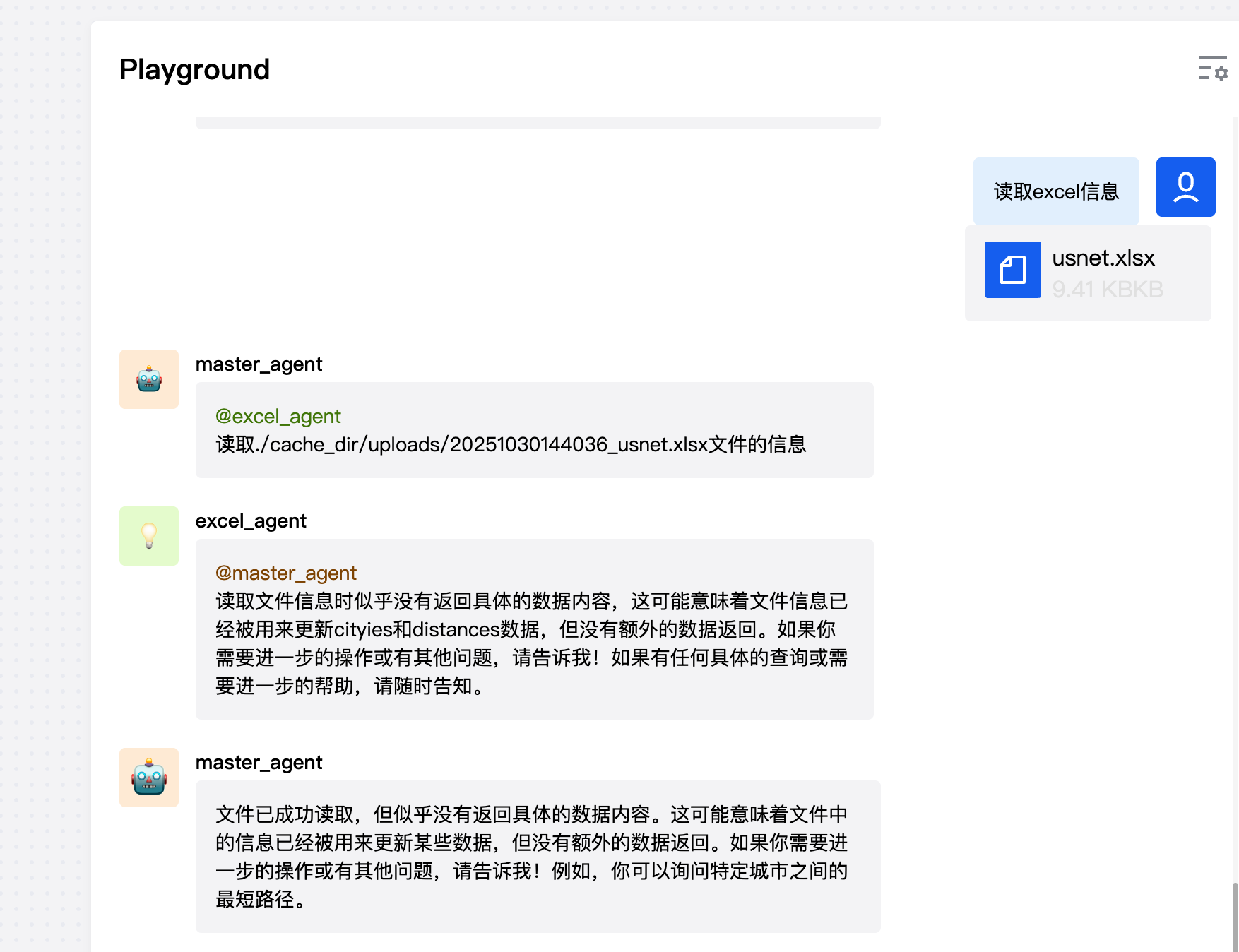Click the last master_agent name label

[x=259, y=762]
